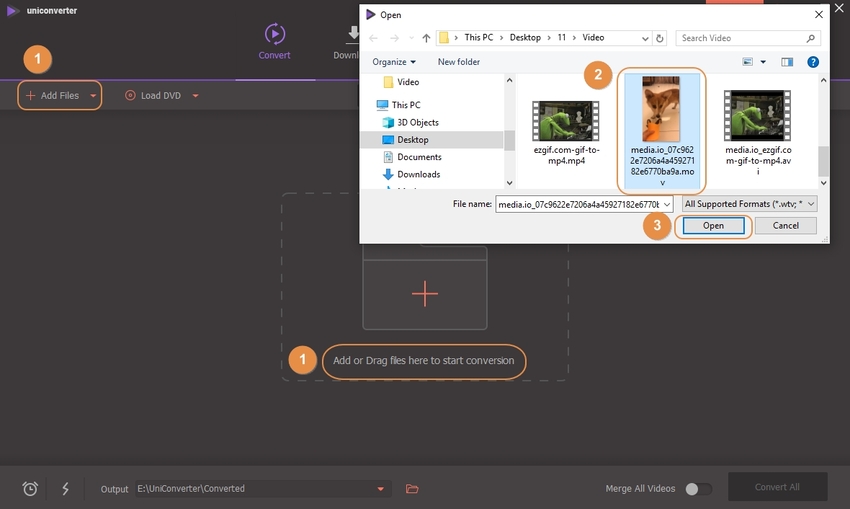Click the up arrow navigation icon
Viewport: 850px width, 509px height.
point(426,38)
